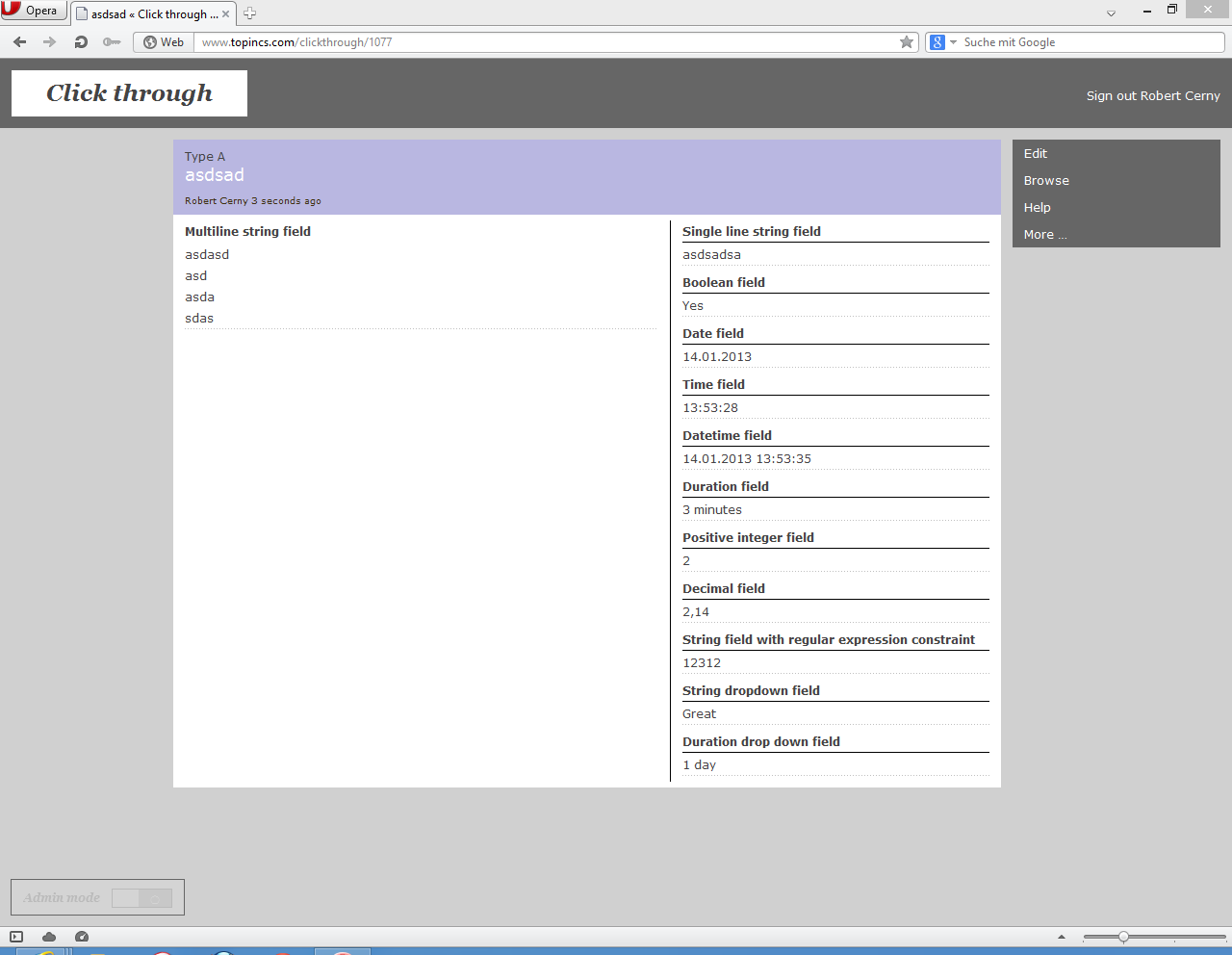
Task: Click the forward navigation arrow
Action: tap(50, 42)
